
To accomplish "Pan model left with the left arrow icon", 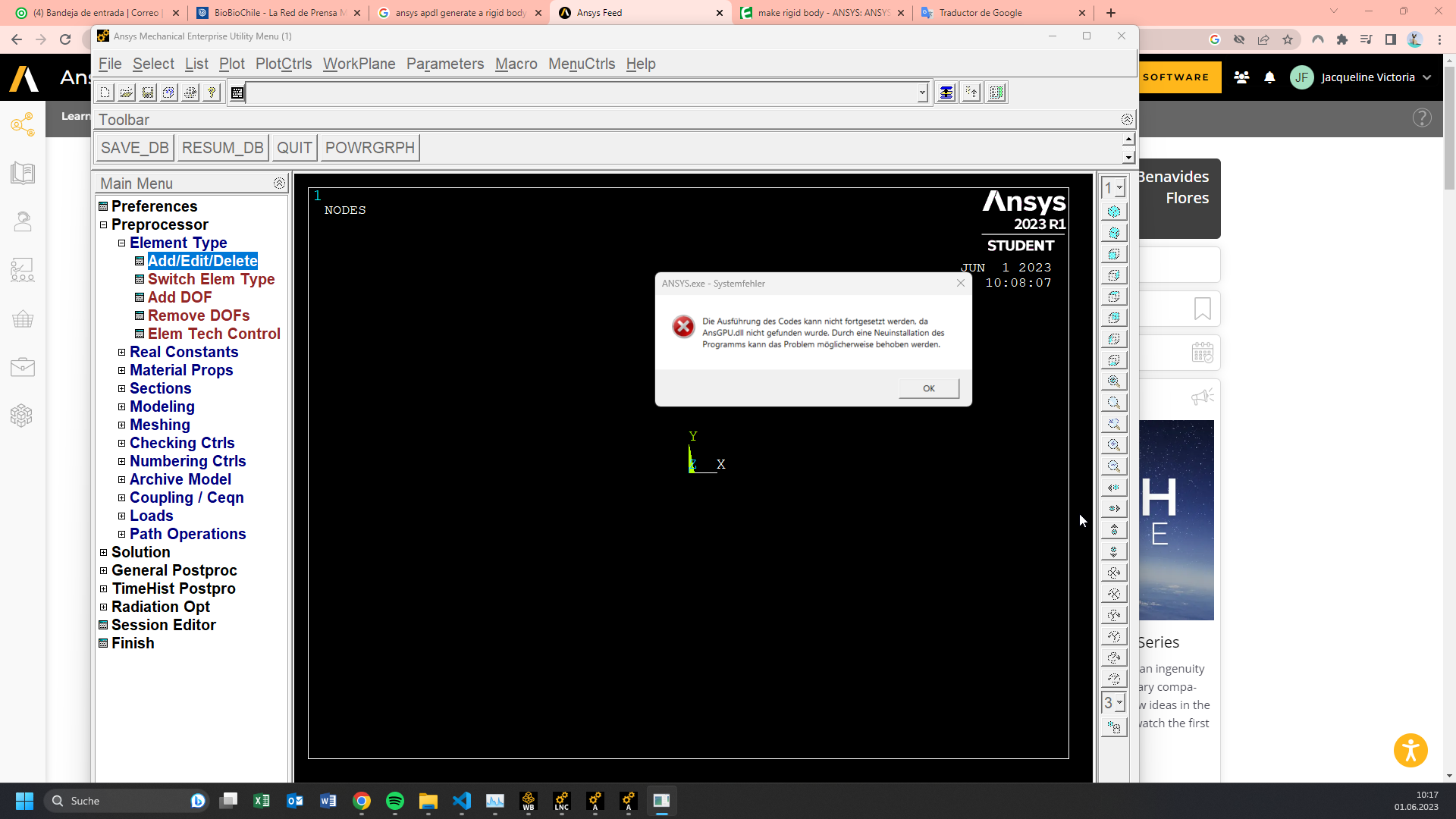I will click(1114, 488).
